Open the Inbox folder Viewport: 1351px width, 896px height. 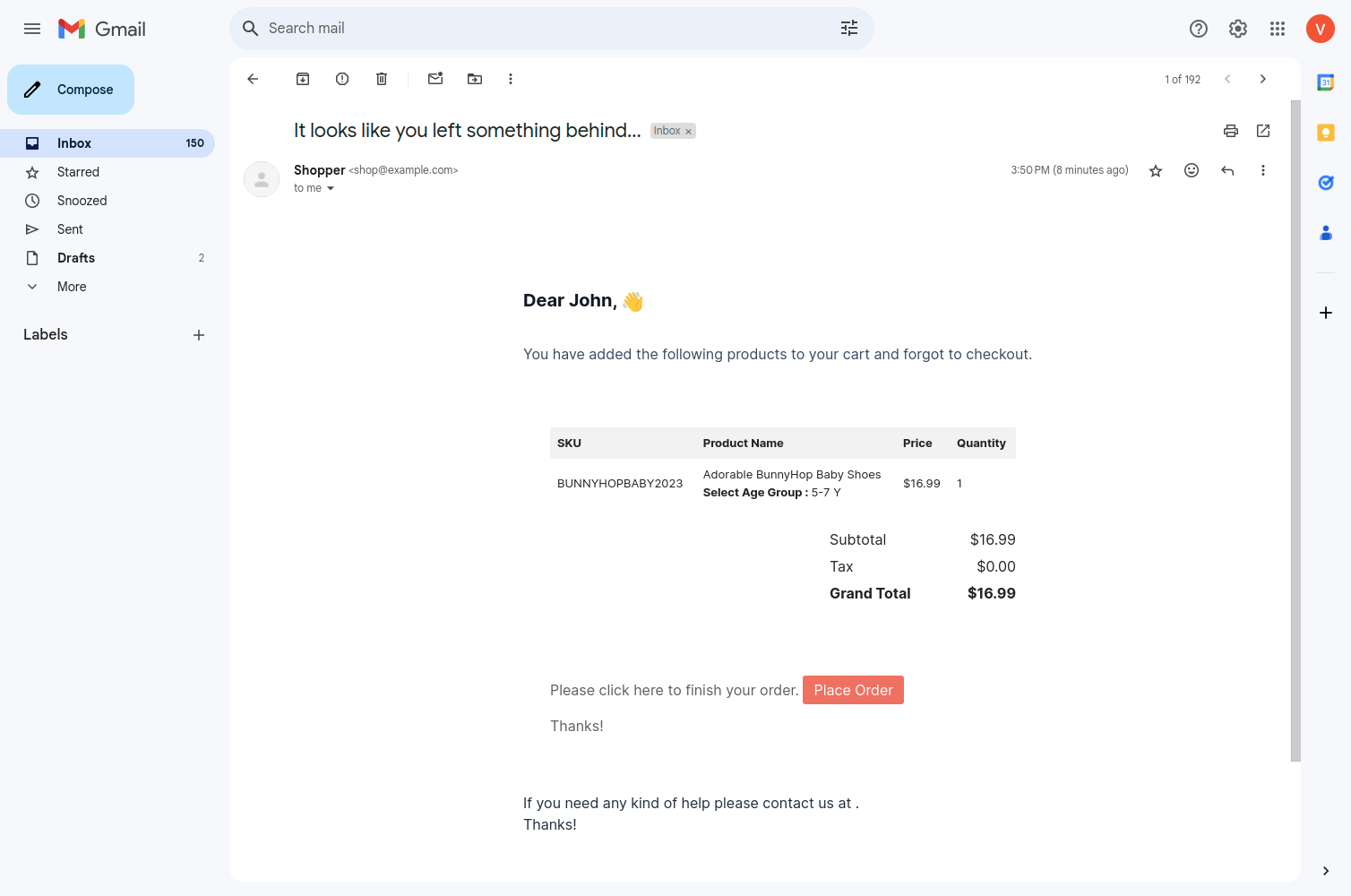click(x=108, y=143)
